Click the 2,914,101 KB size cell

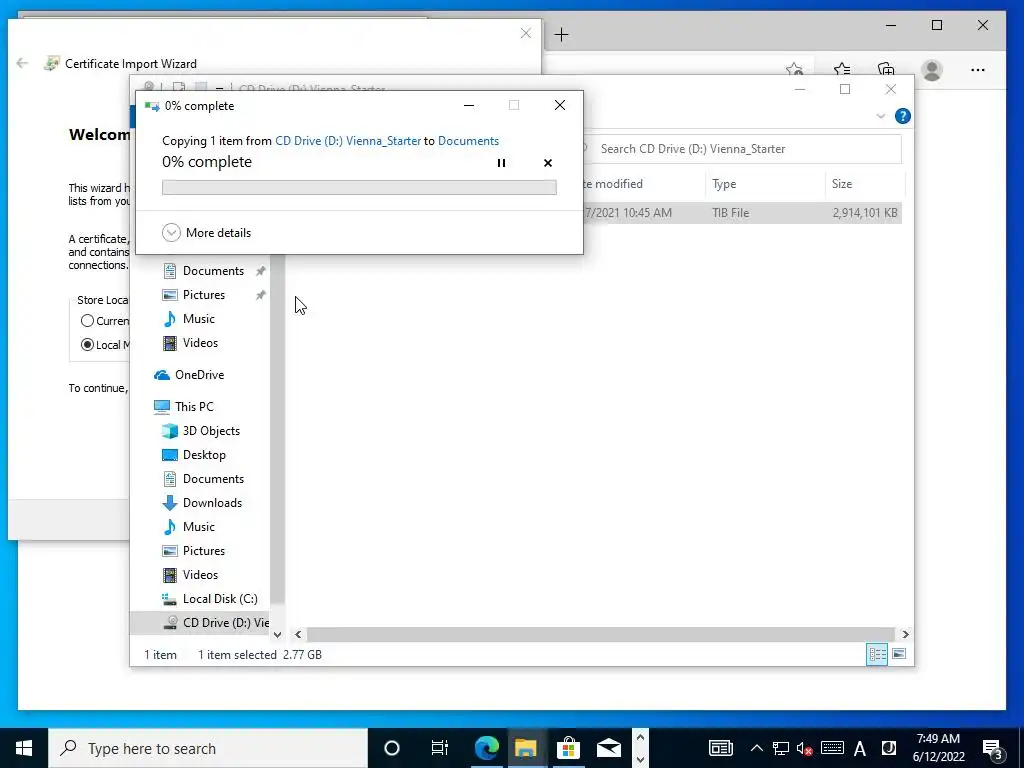(865, 213)
